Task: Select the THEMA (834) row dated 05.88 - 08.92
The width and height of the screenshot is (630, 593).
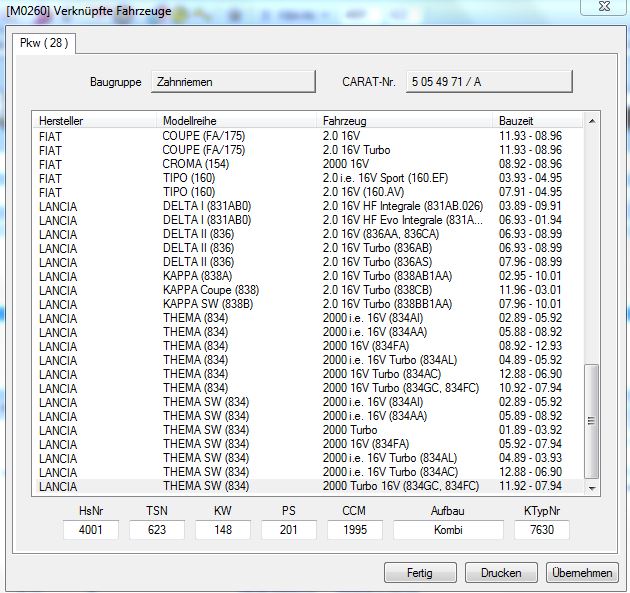Action: (x=309, y=332)
